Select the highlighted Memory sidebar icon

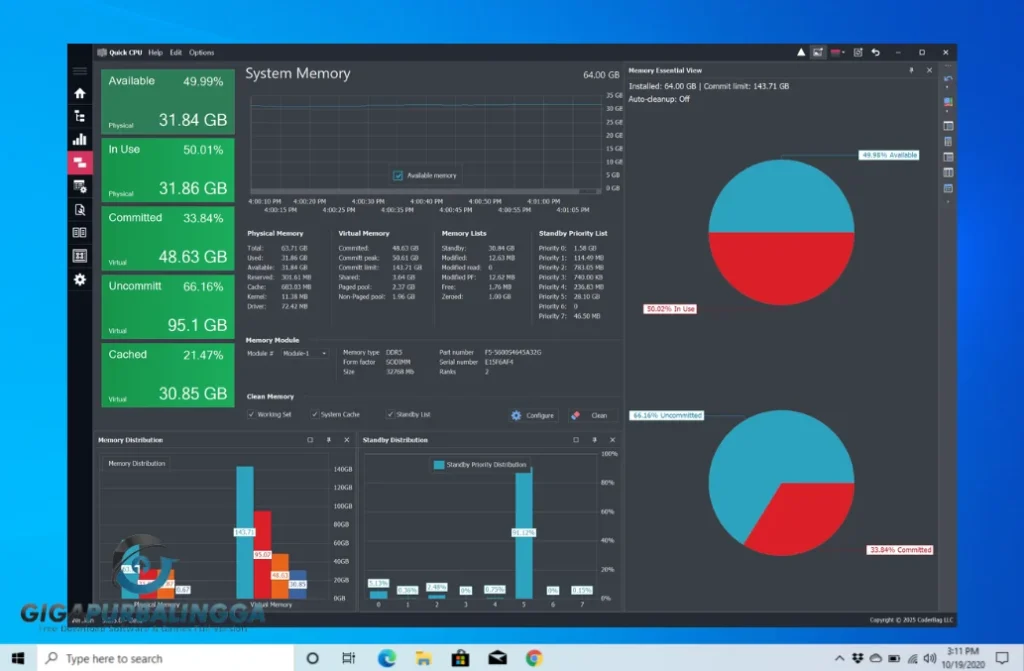point(80,162)
